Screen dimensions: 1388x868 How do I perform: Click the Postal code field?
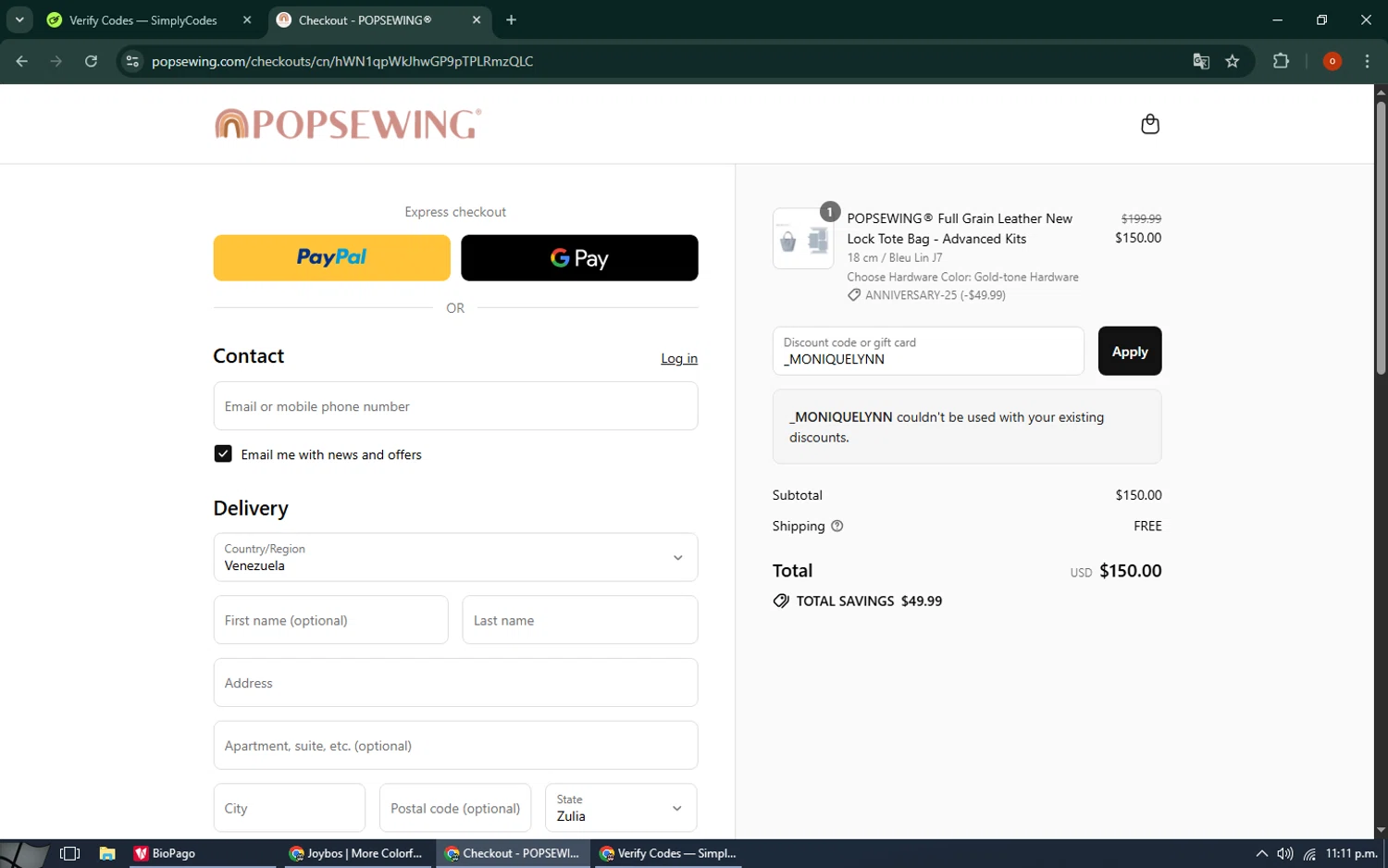[x=455, y=808]
